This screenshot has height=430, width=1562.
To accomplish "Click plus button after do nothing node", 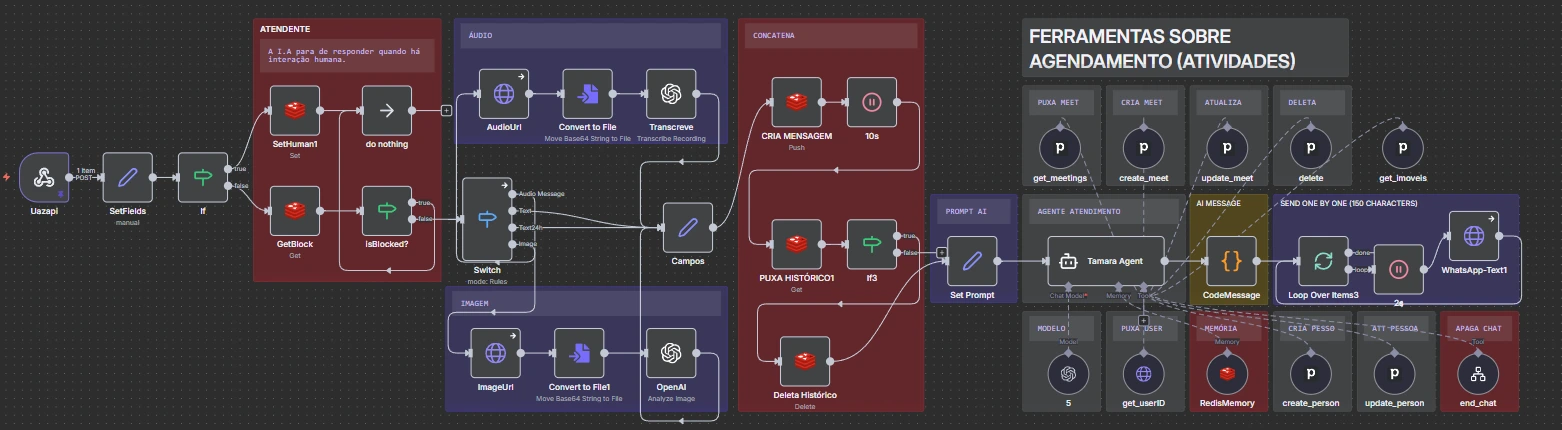I will [446, 110].
